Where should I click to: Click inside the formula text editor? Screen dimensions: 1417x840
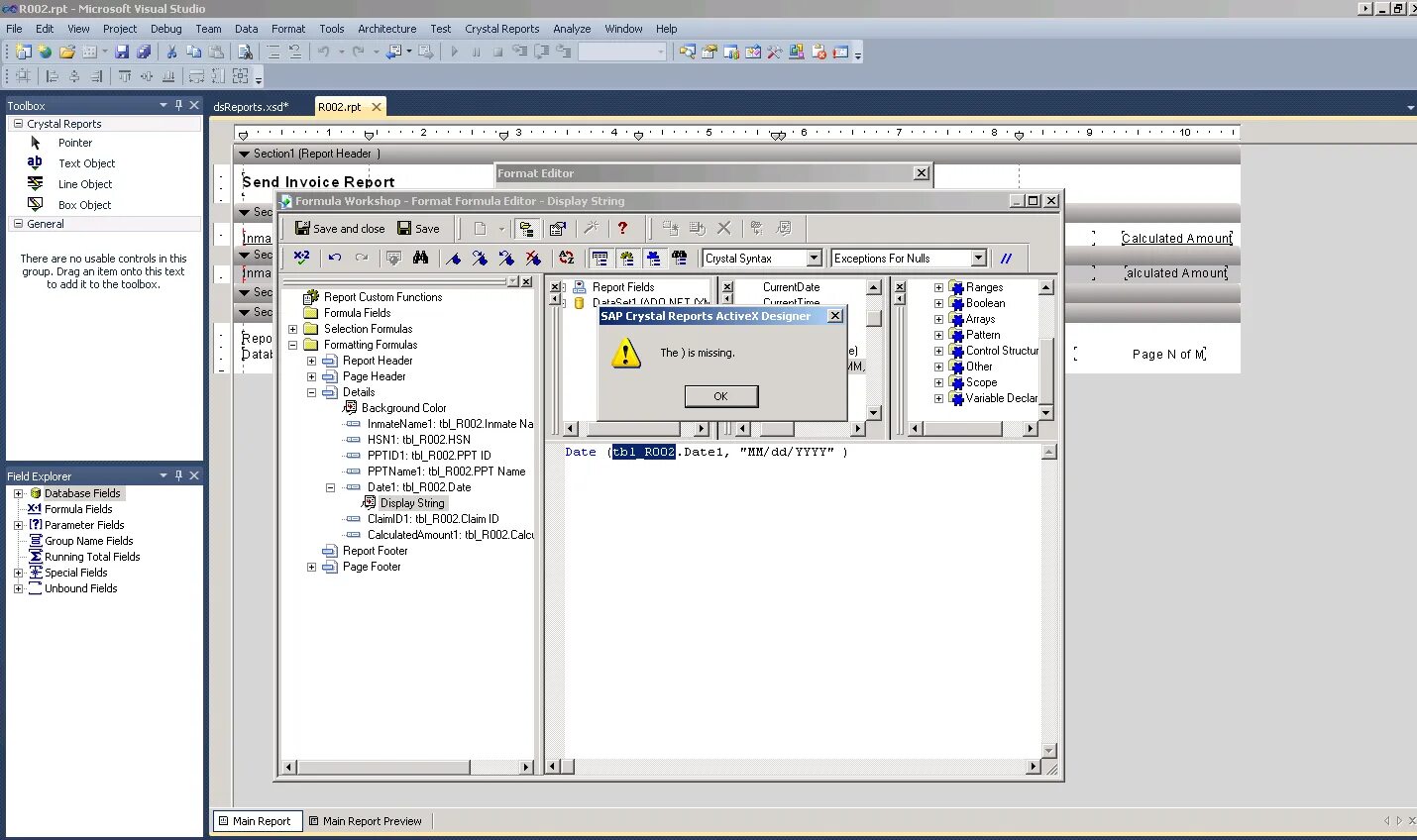pyautogui.click(x=803, y=600)
